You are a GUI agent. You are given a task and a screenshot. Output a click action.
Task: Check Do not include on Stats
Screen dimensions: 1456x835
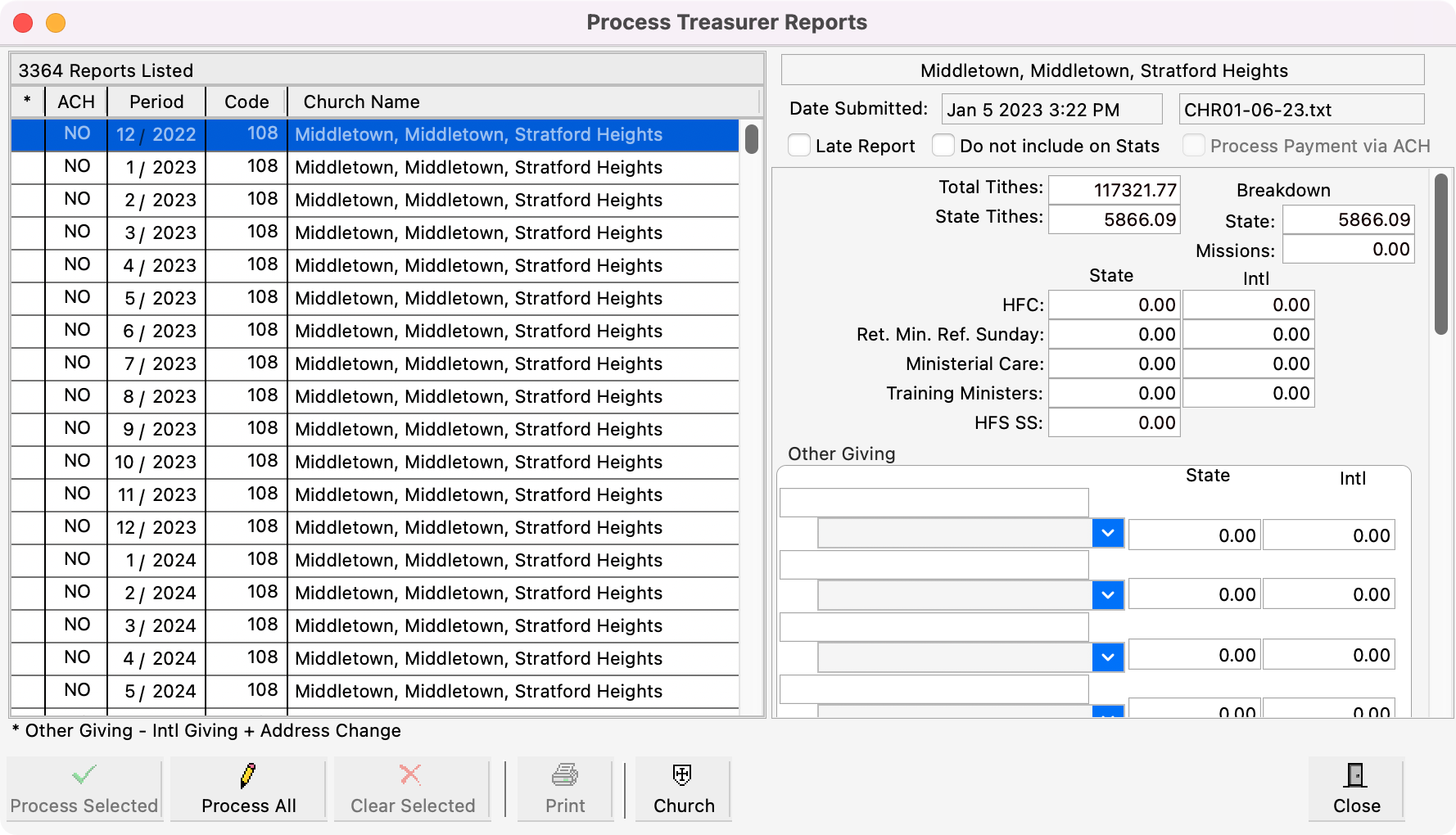(943, 144)
